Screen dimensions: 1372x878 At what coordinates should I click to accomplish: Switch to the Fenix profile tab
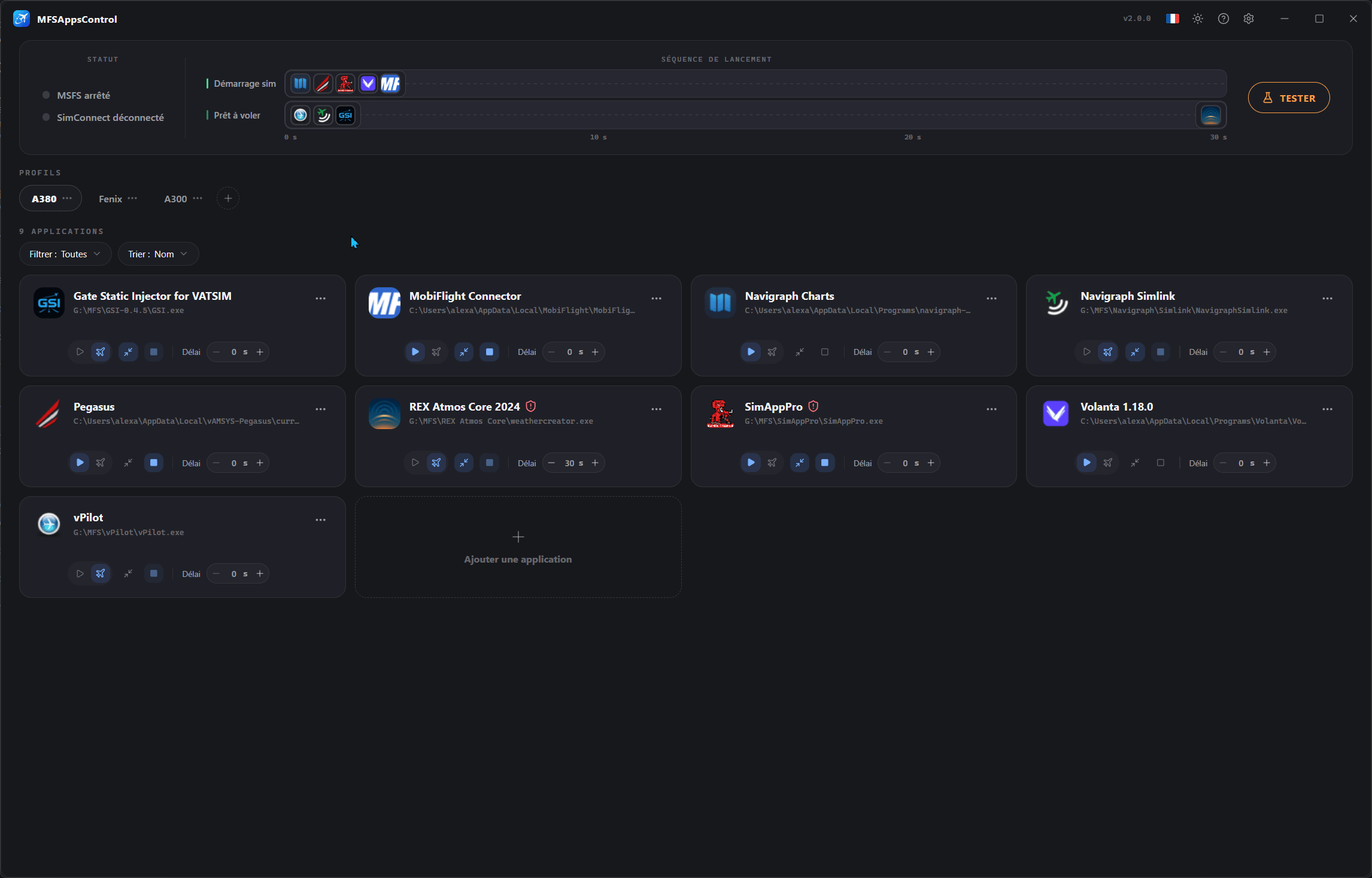110,199
